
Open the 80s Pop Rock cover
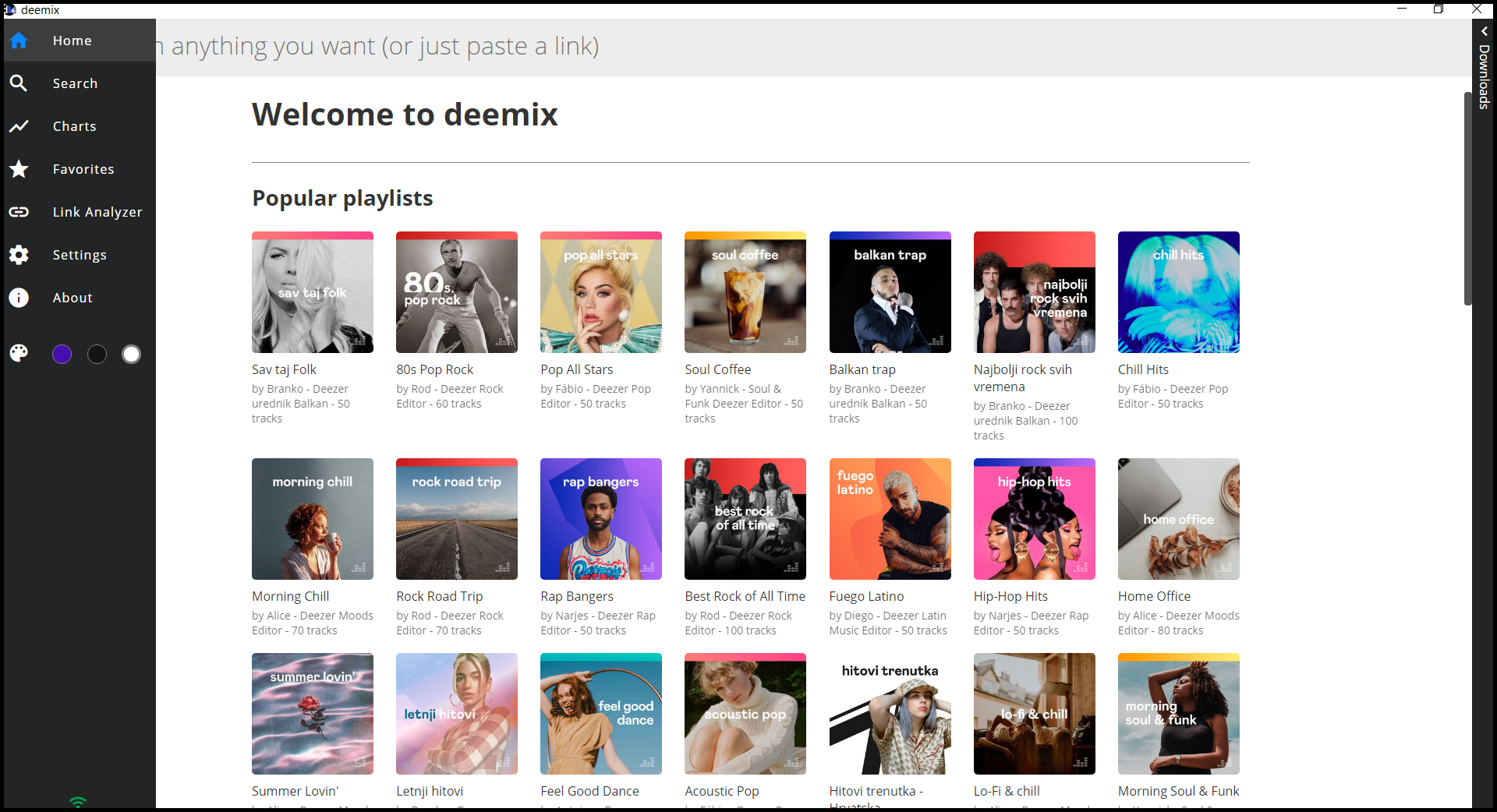[x=457, y=292]
